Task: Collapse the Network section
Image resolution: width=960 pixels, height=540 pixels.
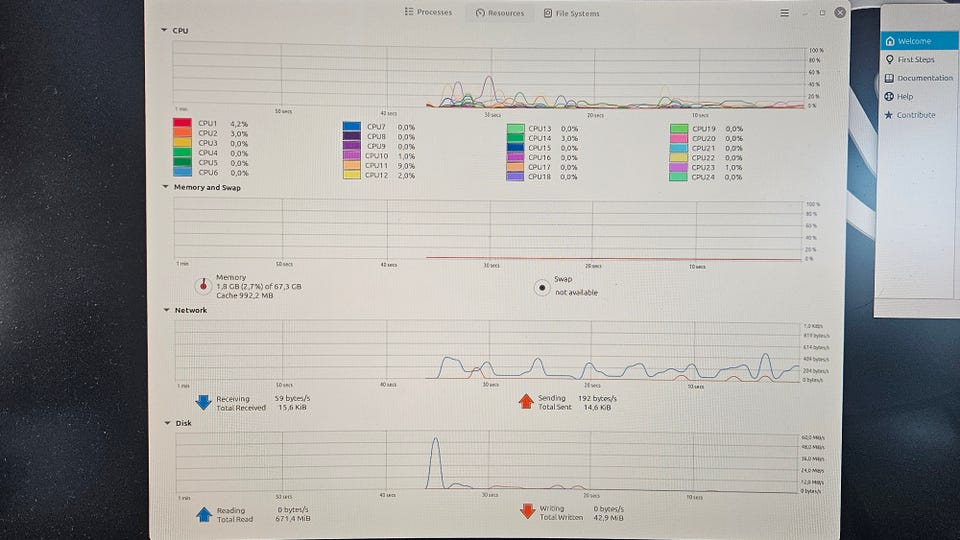Action: [x=166, y=310]
